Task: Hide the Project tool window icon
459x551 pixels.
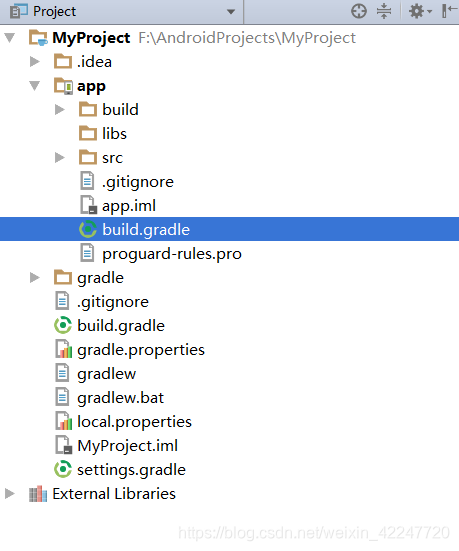Action: coord(450,11)
